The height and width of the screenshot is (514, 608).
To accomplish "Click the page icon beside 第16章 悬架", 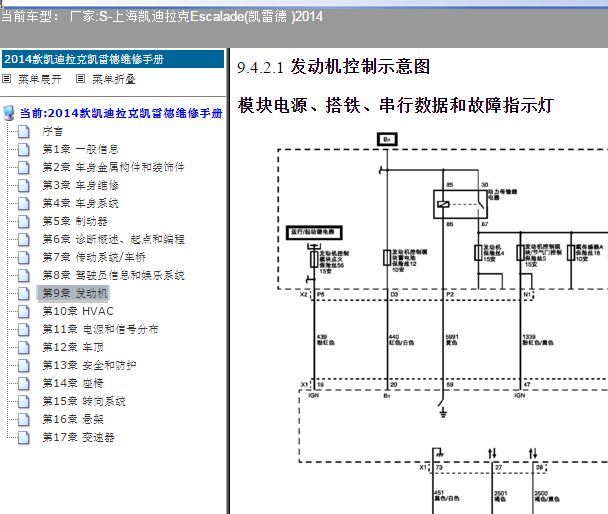I will pyautogui.click(x=24, y=419).
